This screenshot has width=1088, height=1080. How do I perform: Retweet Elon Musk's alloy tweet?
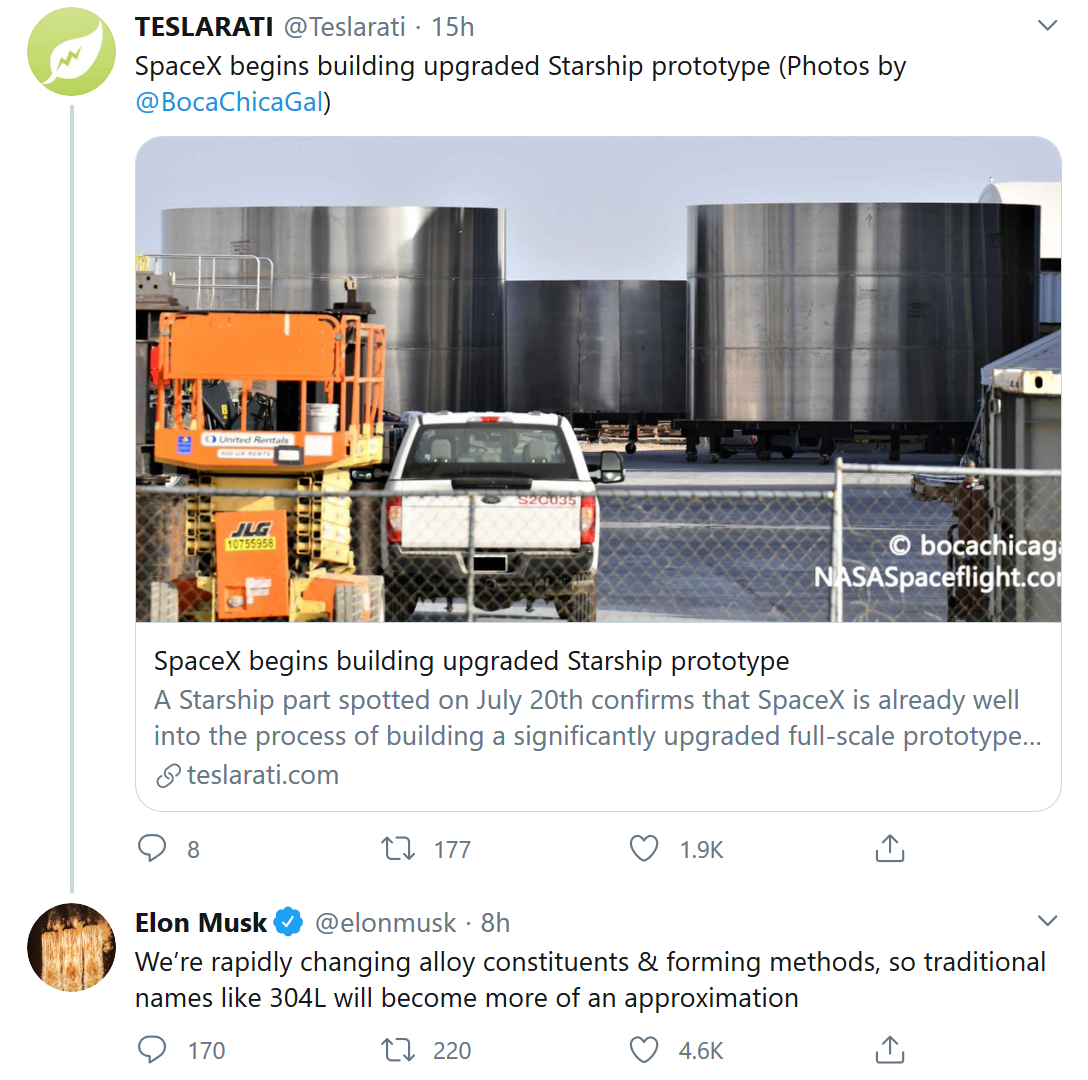tap(398, 1050)
